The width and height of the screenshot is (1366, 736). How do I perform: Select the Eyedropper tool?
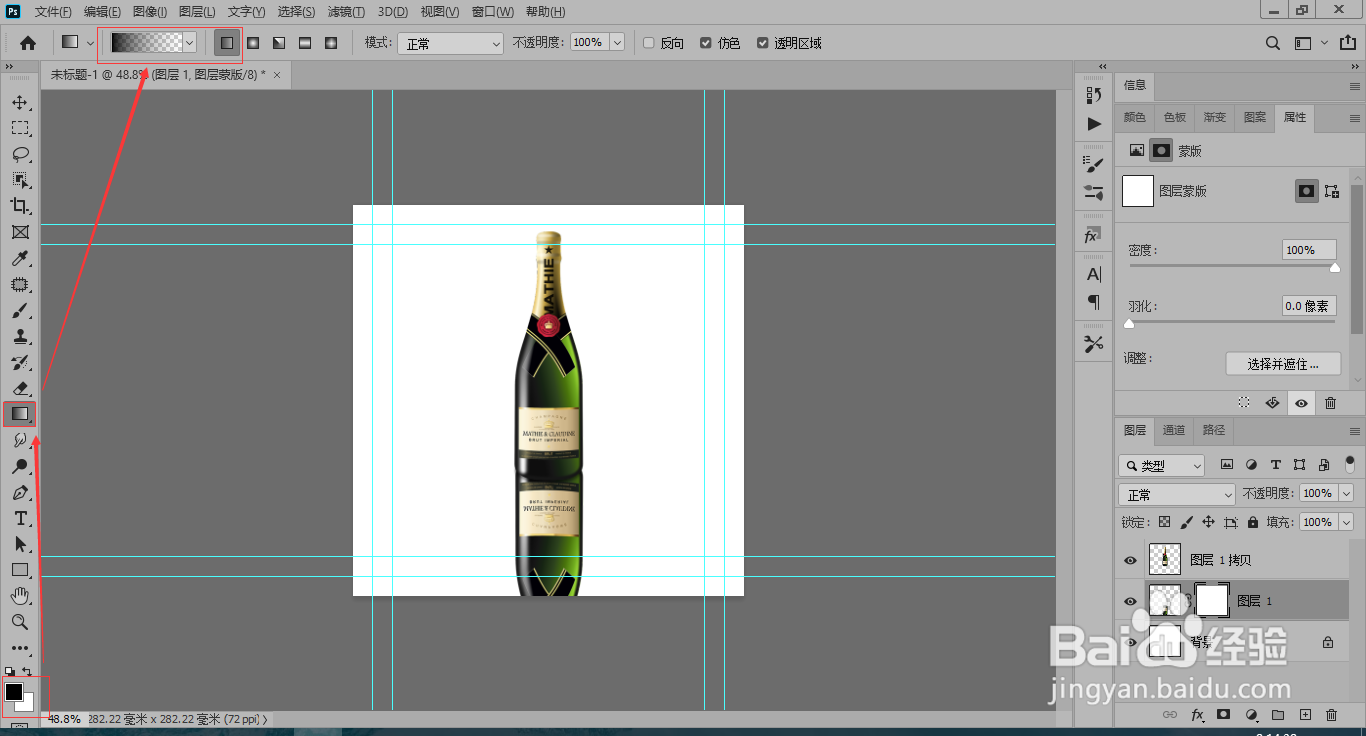(20, 259)
